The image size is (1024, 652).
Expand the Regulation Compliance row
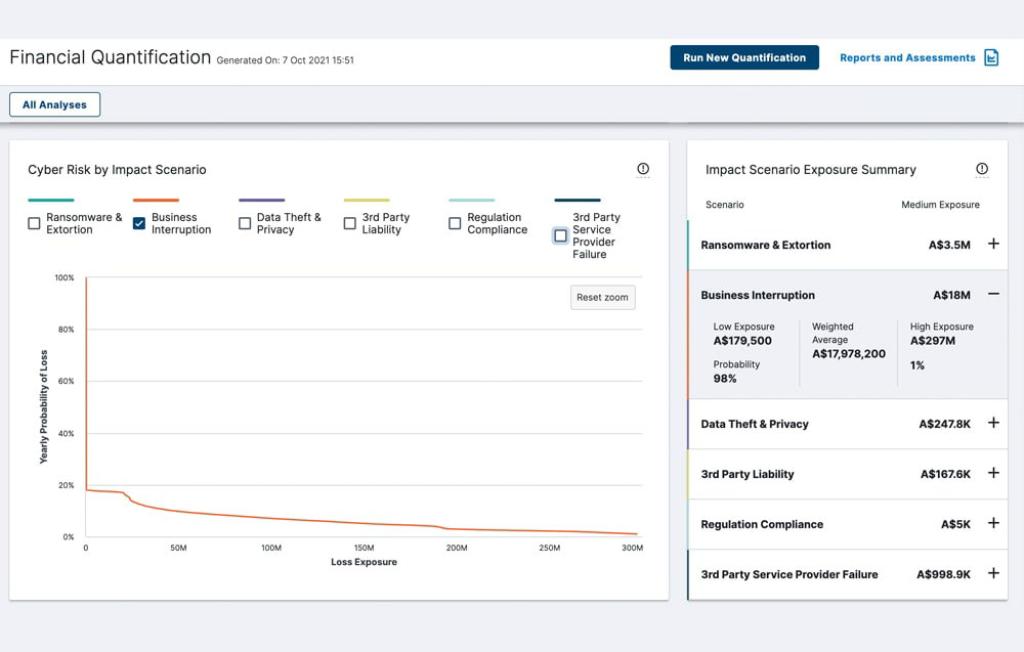(993, 523)
